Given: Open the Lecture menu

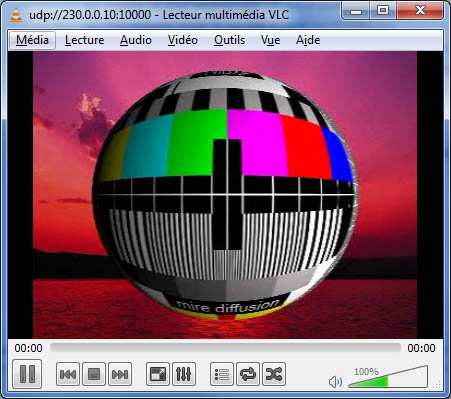Looking at the screenshot, I should (x=84, y=40).
